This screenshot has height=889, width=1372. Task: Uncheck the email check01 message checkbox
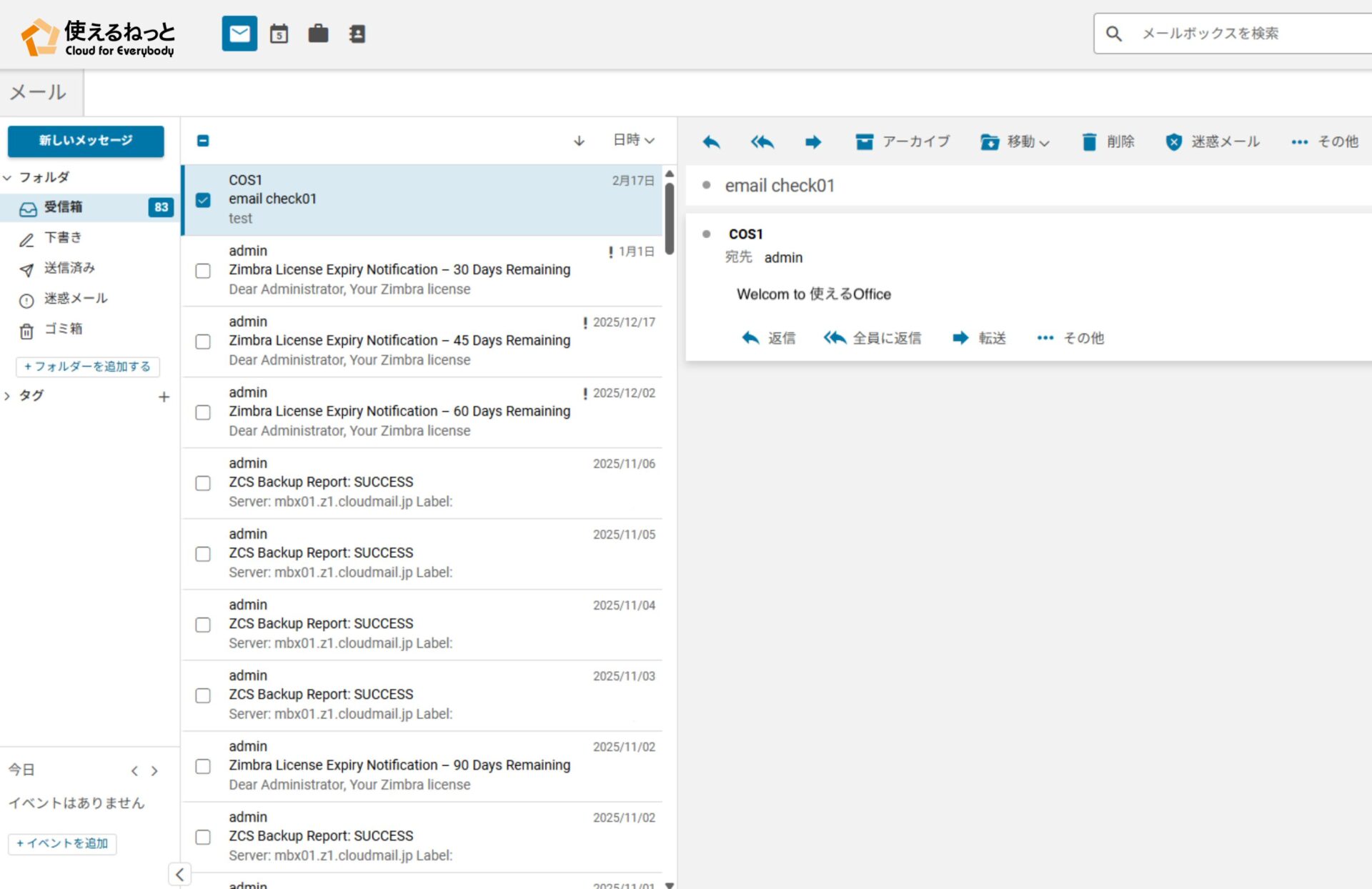pos(203,200)
